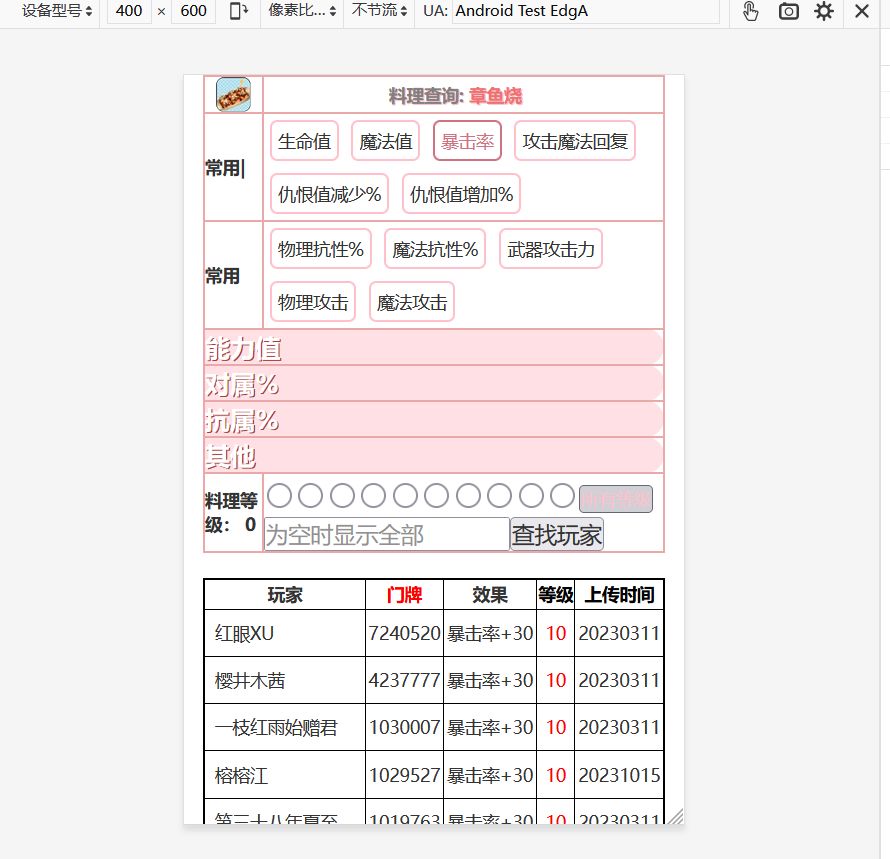Expand the 抗属% section
The height and width of the screenshot is (859, 890).
(434, 419)
